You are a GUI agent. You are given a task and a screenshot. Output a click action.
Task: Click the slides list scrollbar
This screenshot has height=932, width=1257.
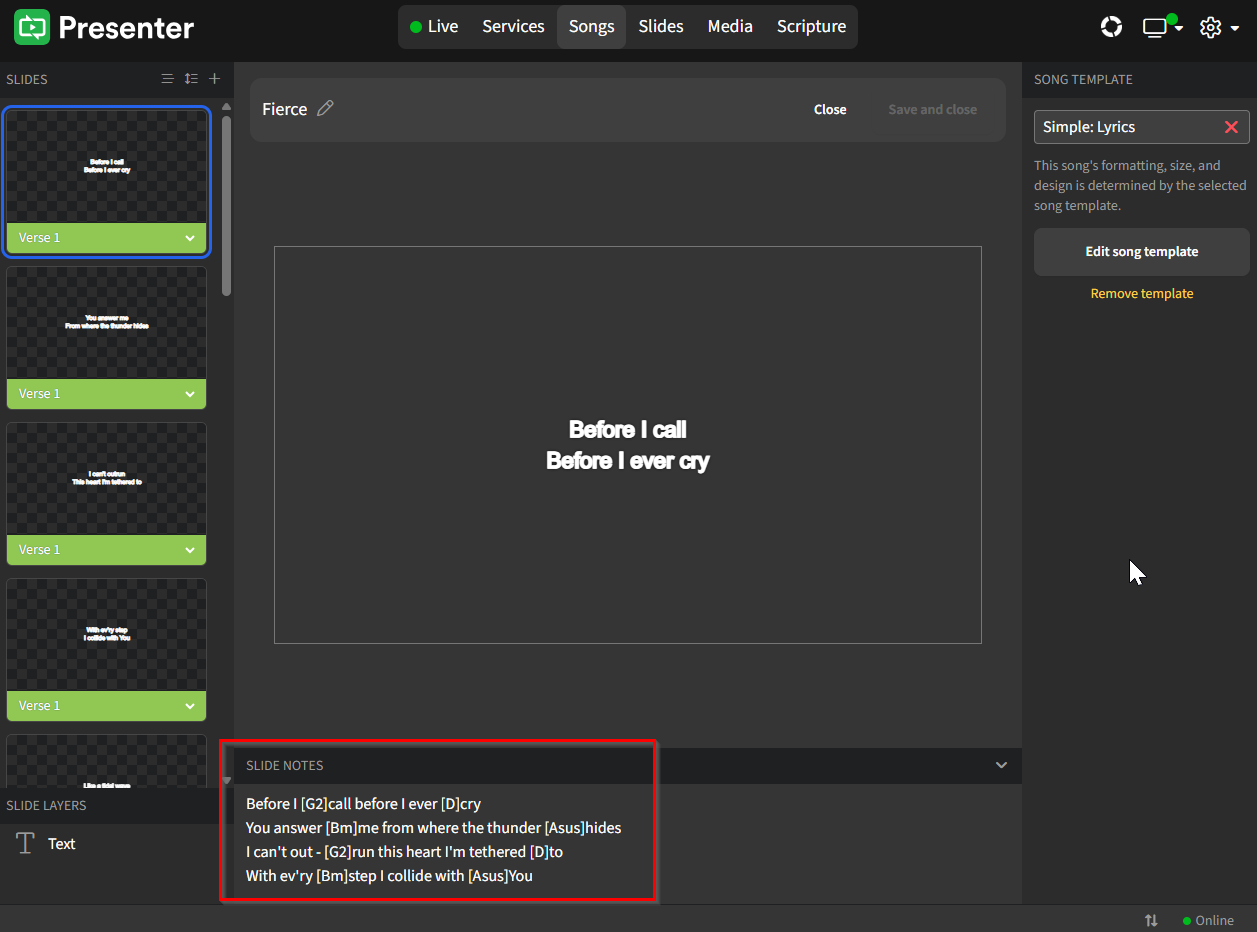point(226,206)
